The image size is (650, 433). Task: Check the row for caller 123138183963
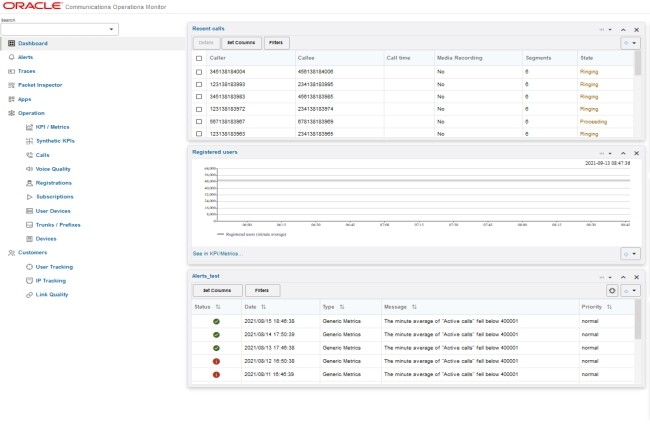[x=199, y=134]
